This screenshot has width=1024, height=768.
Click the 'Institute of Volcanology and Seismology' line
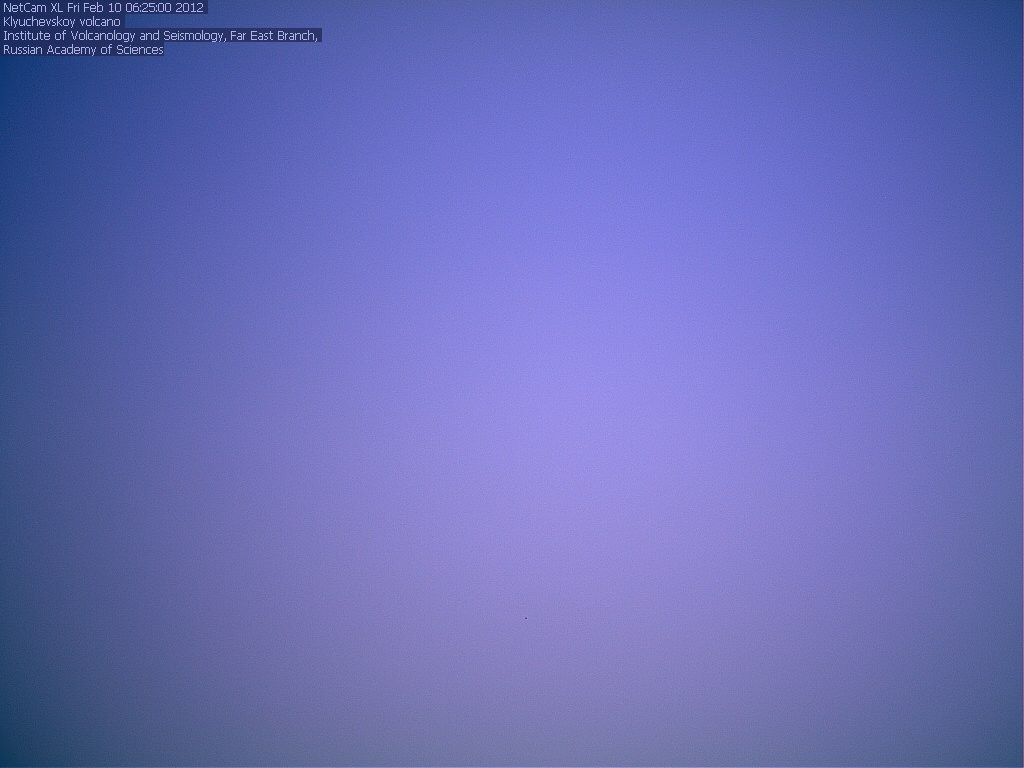pos(161,35)
